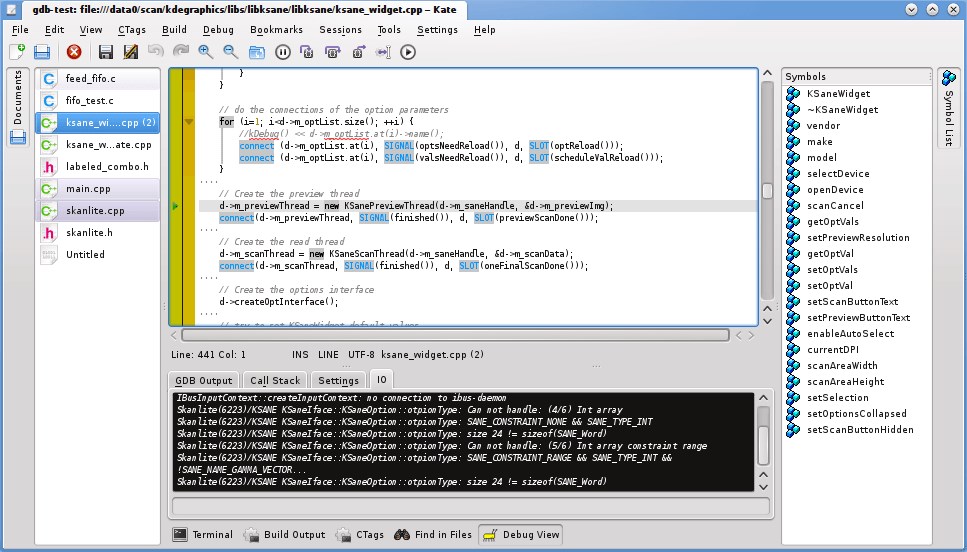Click the red Close document icon
Image resolution: width=967 pixels, height=552 pixels.
pyautogui.click(x=74, y=52)
